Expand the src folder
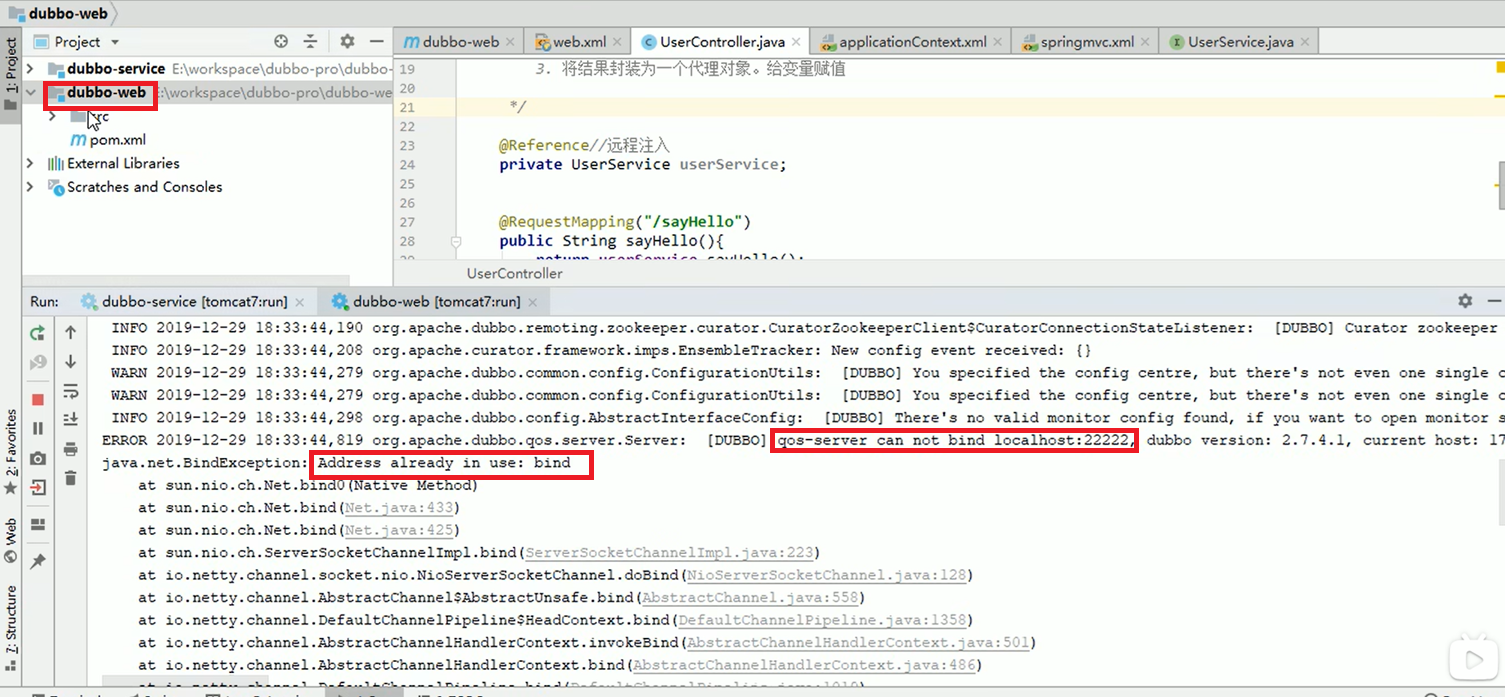Screen dimensions: 1505x697 (x=53, y=116)
